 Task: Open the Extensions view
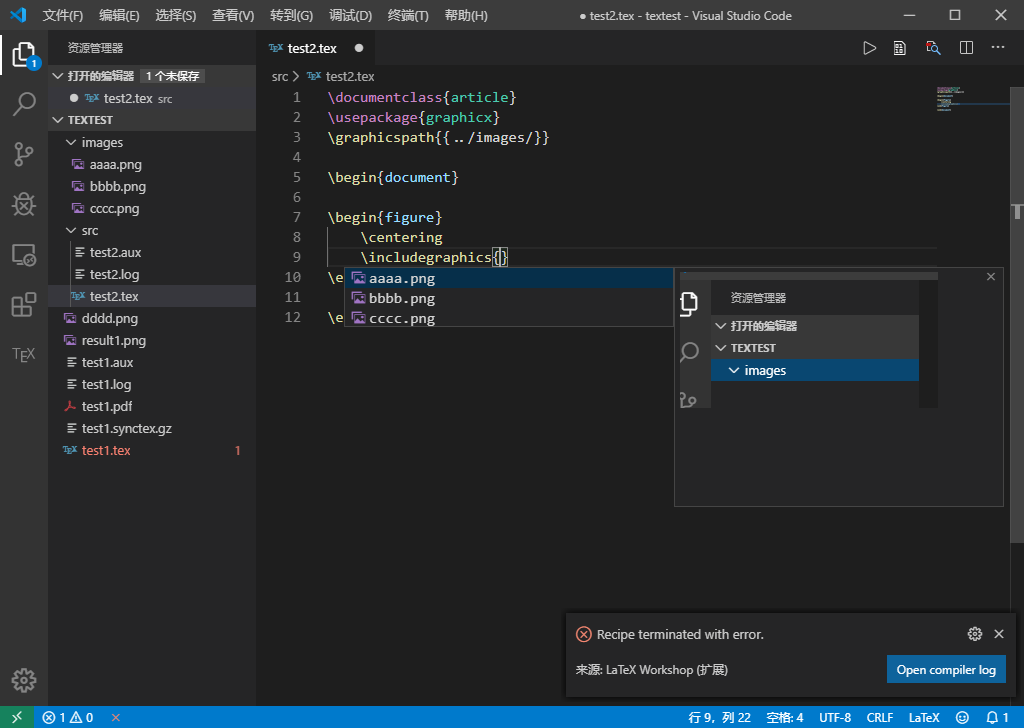pos(24,305)
